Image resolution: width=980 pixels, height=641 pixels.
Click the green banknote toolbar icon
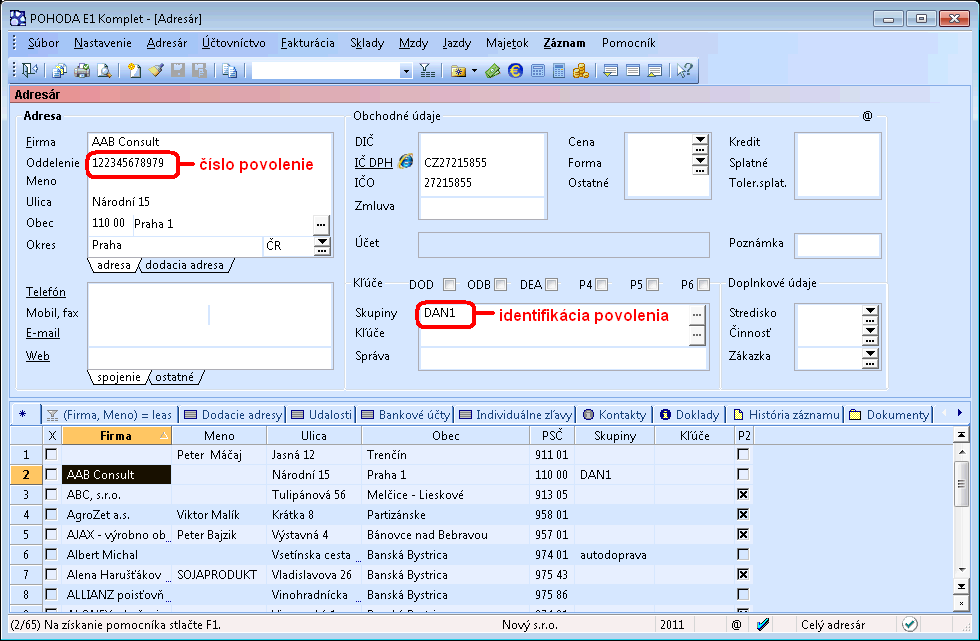tap(493, 71)
